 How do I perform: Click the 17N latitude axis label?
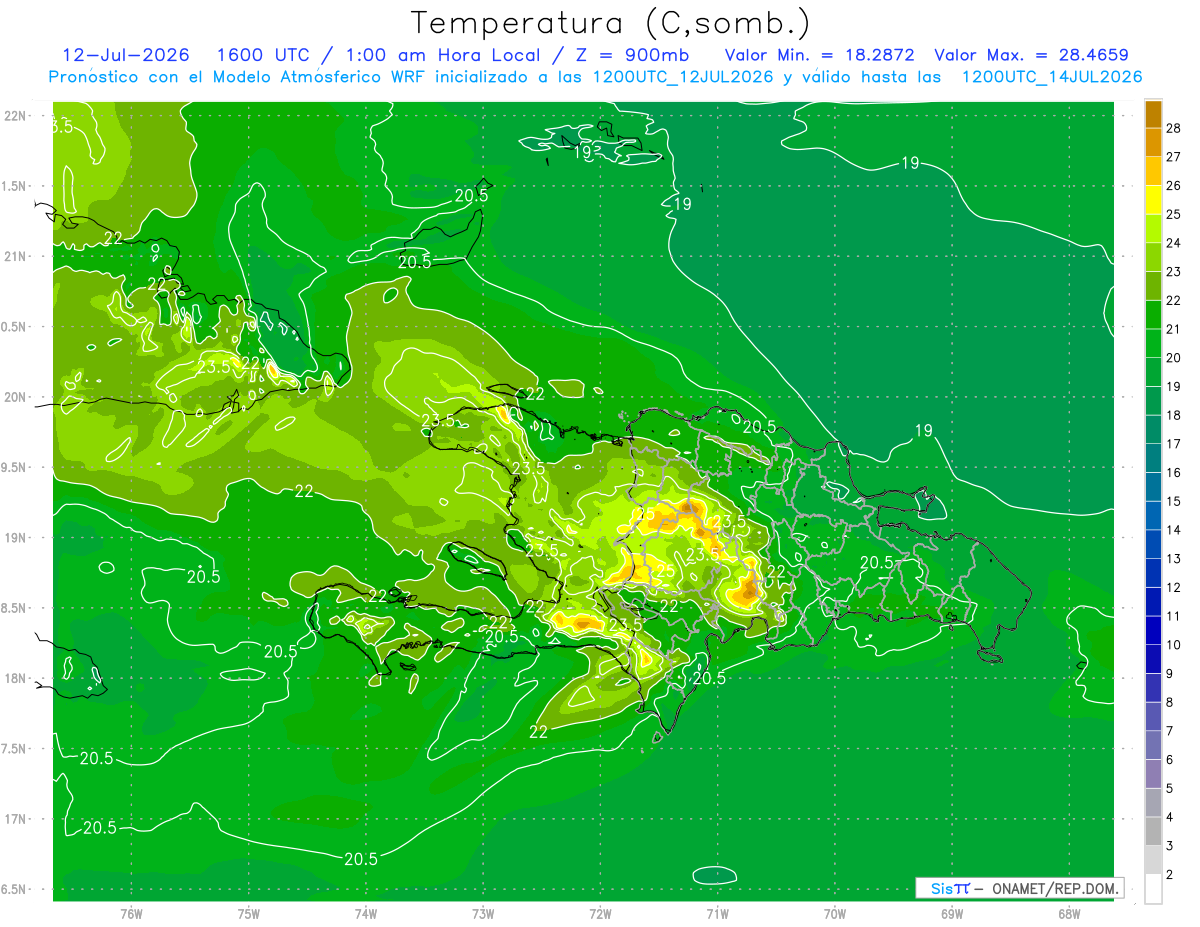16,819
